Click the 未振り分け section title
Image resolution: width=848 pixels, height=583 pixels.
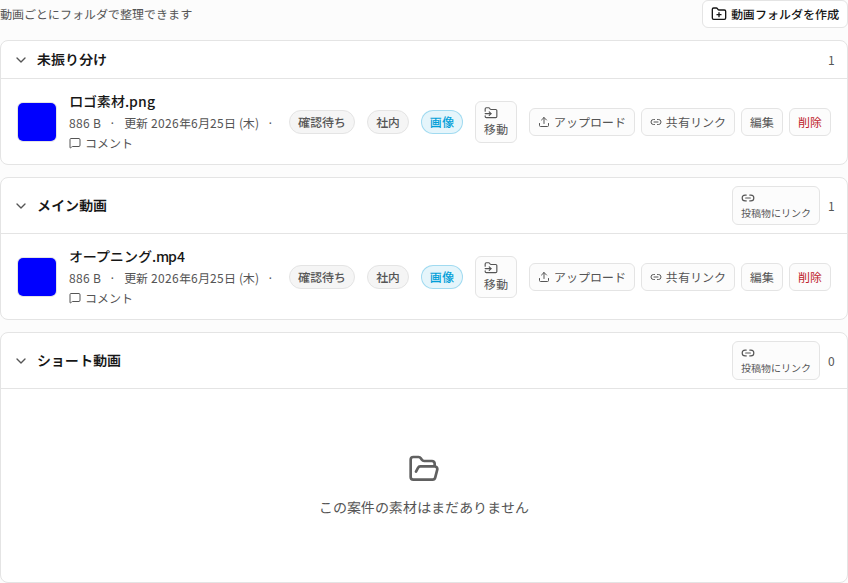pyautogui.click(x=71, y=60)
